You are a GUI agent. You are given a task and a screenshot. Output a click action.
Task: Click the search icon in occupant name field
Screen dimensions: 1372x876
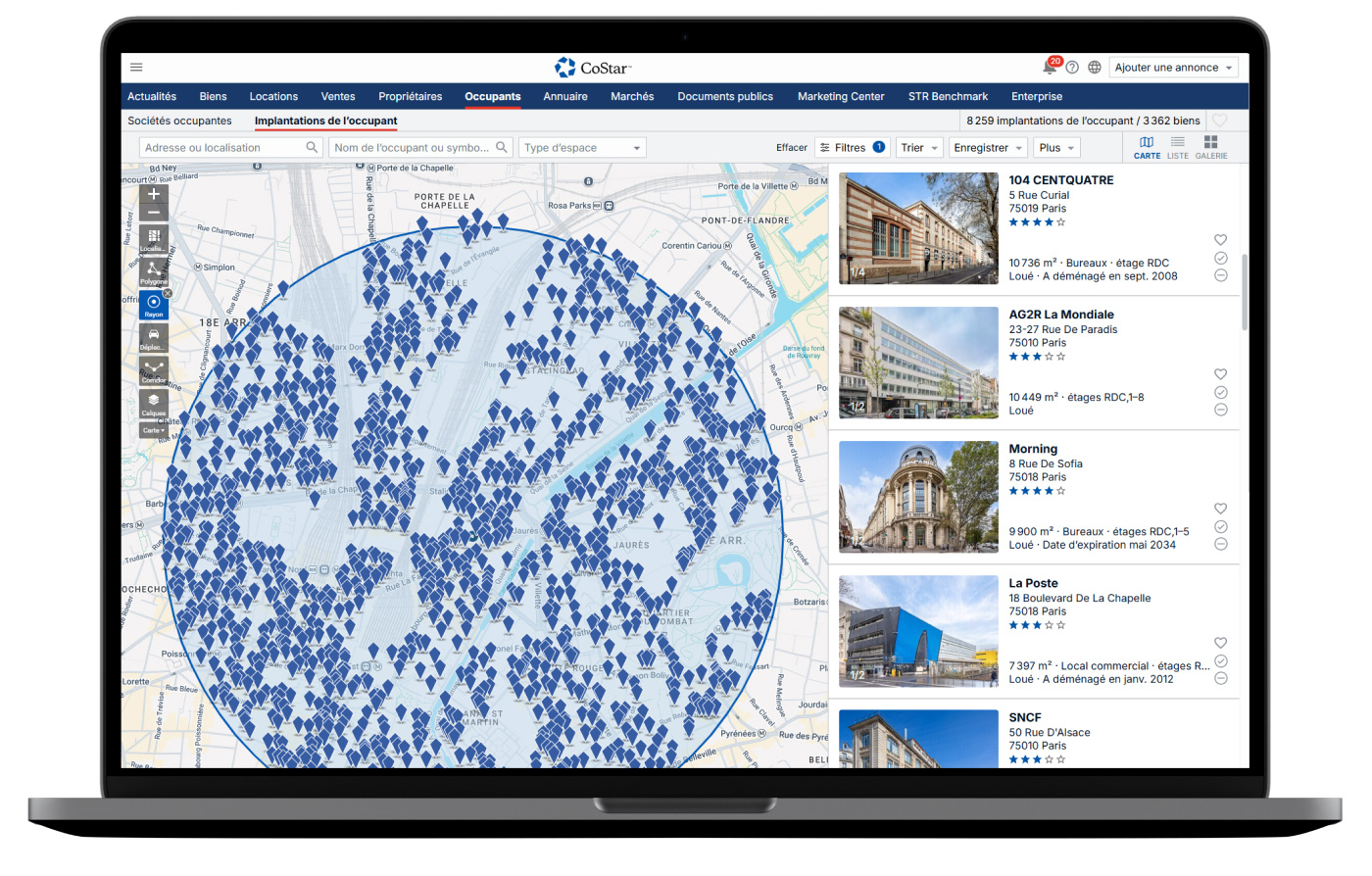point(502,147)
